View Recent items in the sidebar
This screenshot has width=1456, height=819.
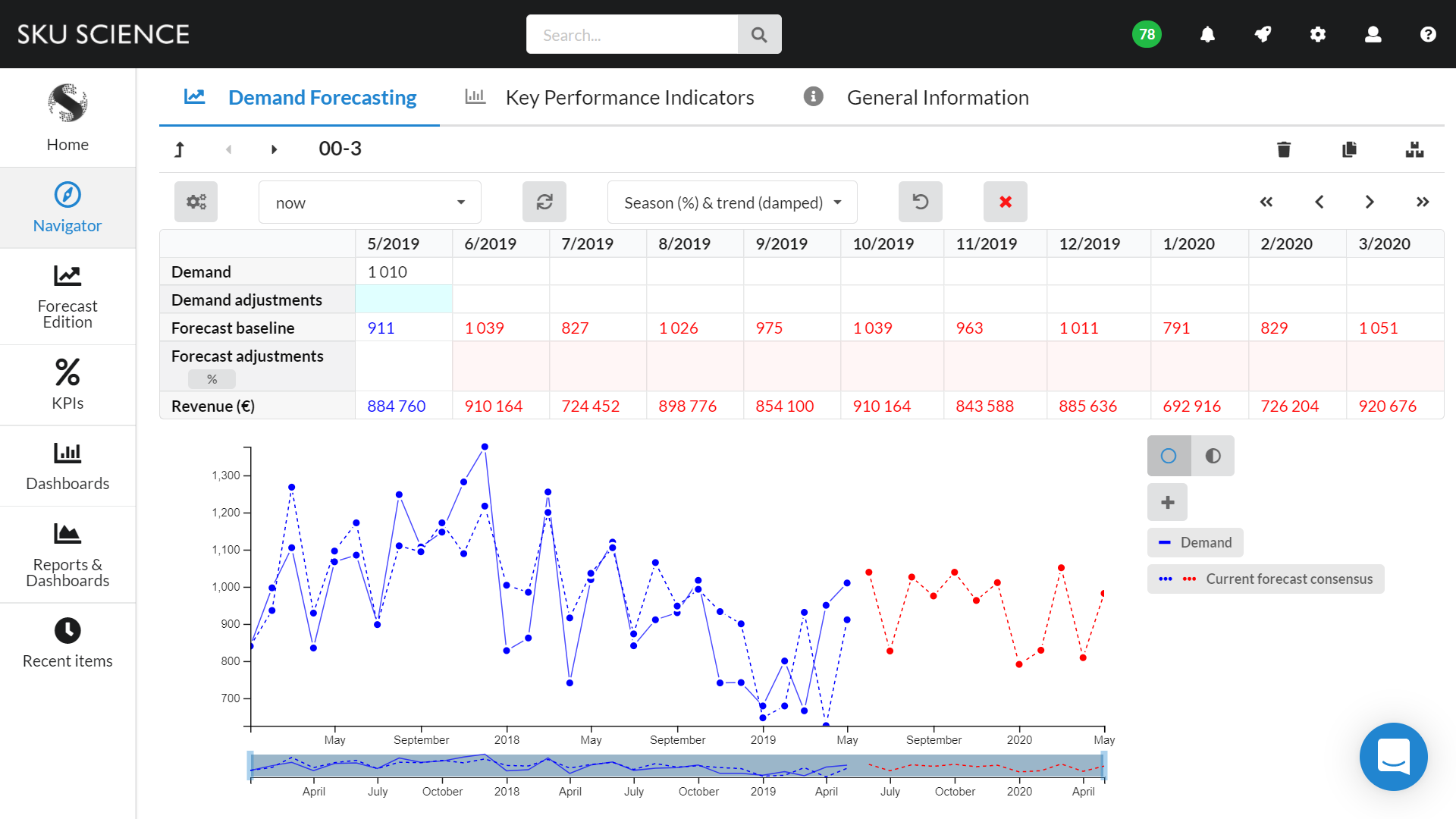67,642
